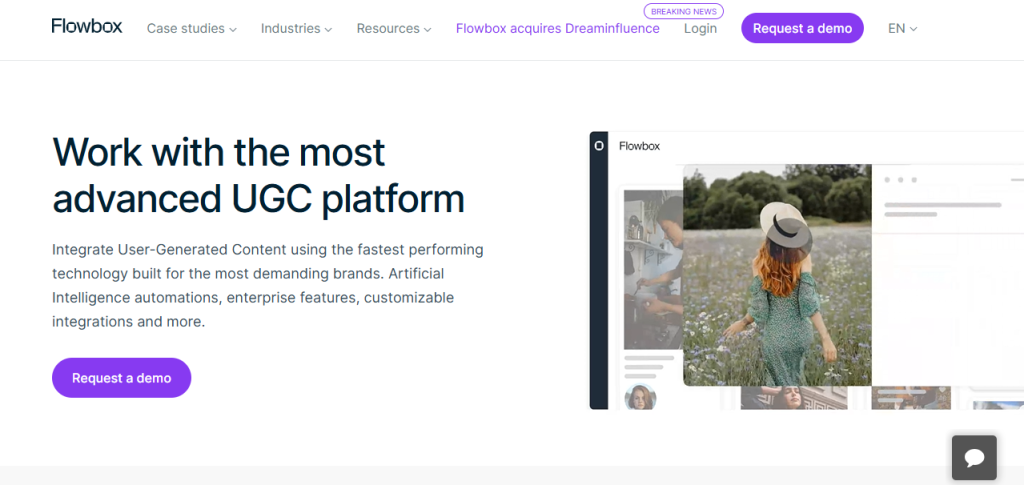The image size is (1024, 485).
Task: Click the Flowbox logo in the header
Action: point(87,27)
